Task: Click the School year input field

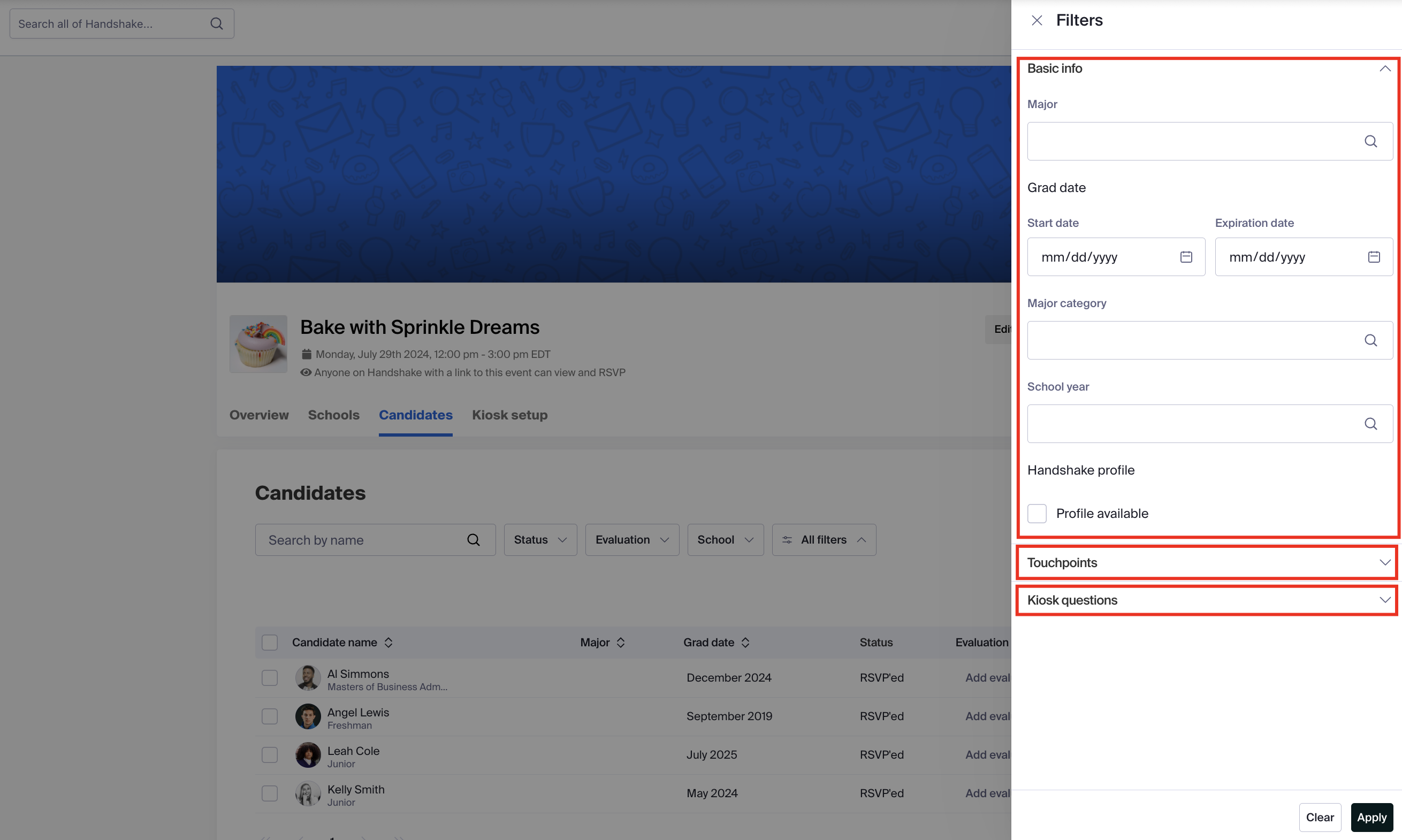Action: click(x=1210, y=423)
